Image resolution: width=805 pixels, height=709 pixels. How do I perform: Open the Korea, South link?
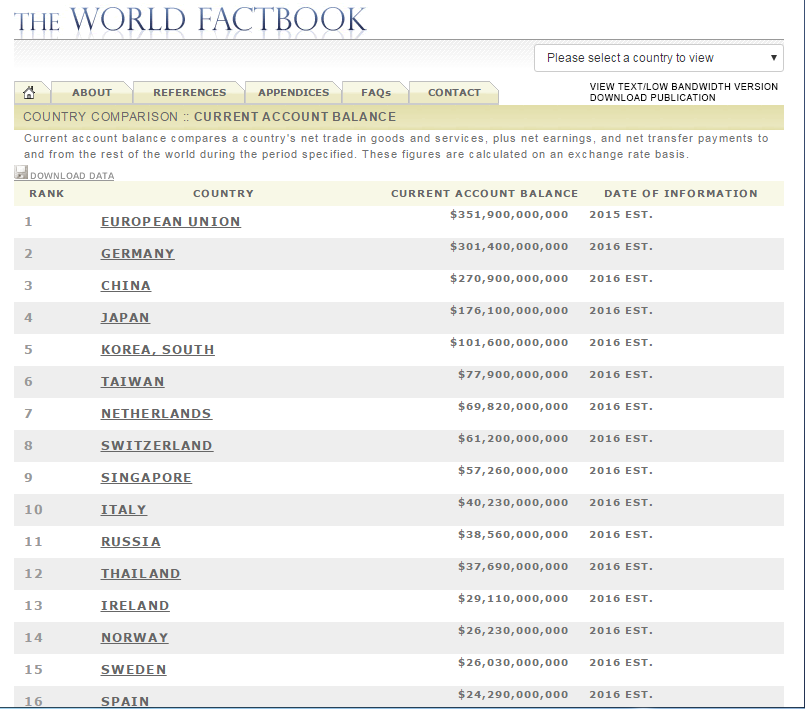click(157, 350)
